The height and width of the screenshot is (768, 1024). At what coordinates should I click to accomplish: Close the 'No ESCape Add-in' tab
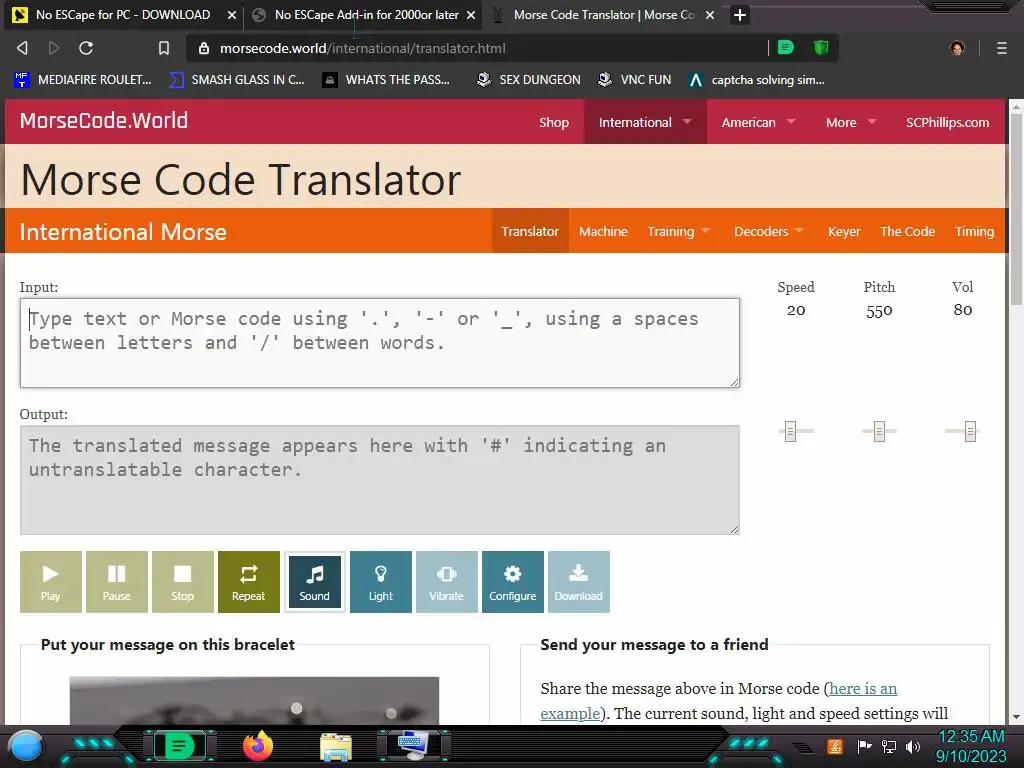pos(471,14)
